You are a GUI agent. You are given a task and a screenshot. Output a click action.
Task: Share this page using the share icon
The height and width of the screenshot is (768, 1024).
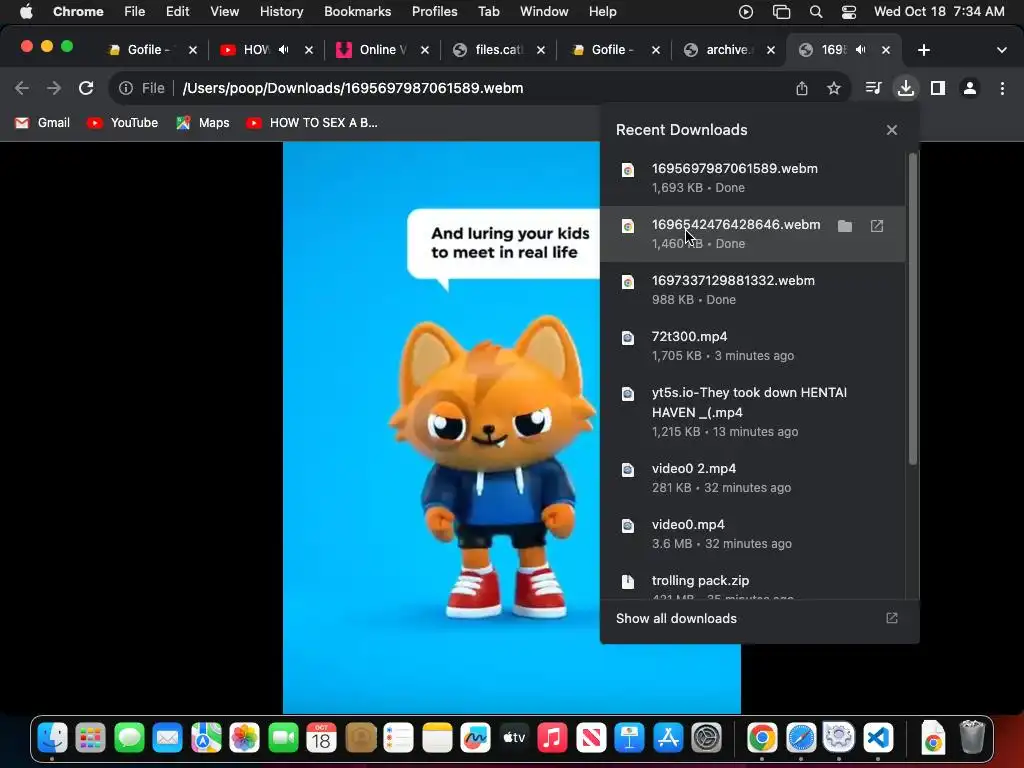(801, 88)
